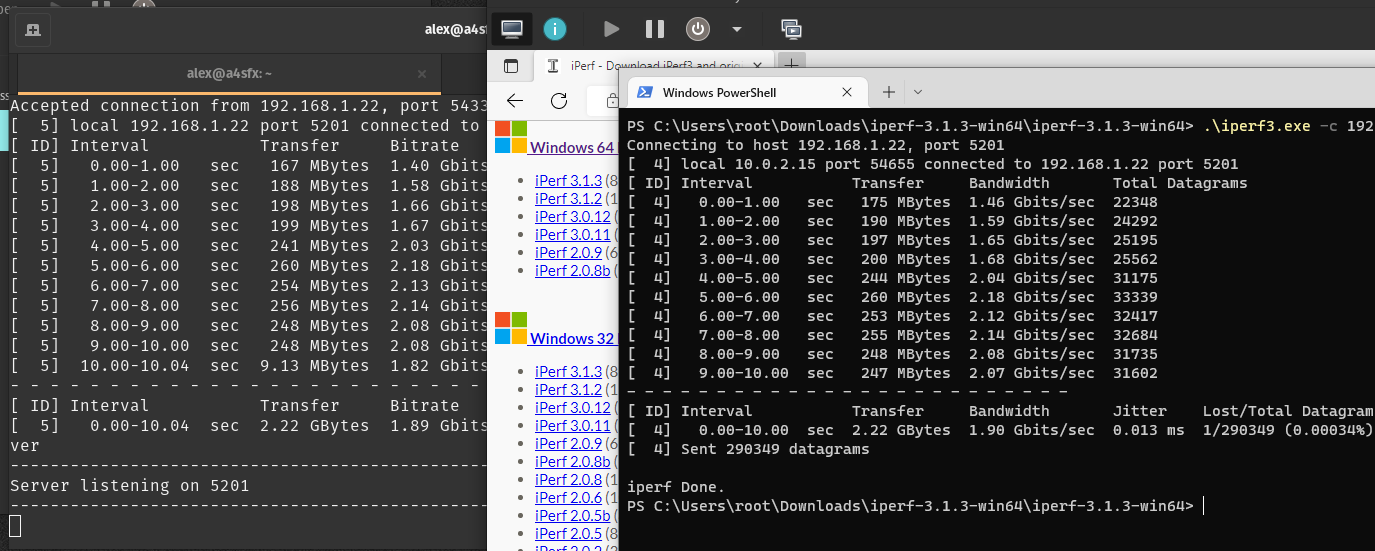Expand the shutdown options dropdown arrow
The height and width of the screenshot is (551, 1375).
click(x=737, y=29)
